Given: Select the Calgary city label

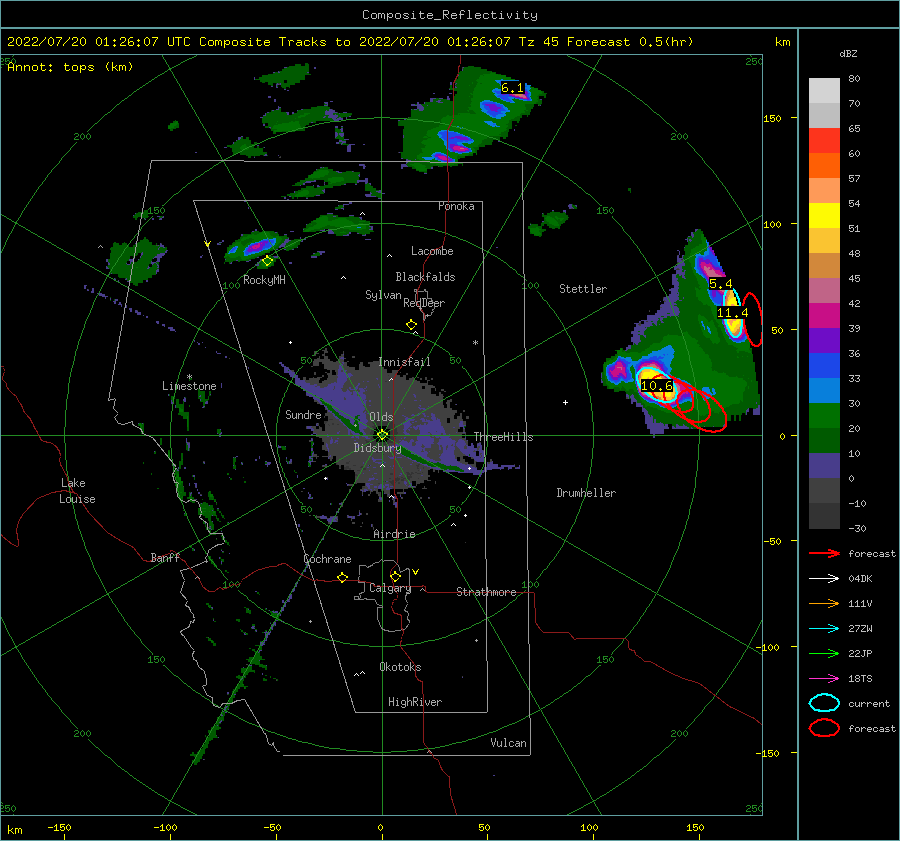Looking at the screenshot, I should (390, 588).
